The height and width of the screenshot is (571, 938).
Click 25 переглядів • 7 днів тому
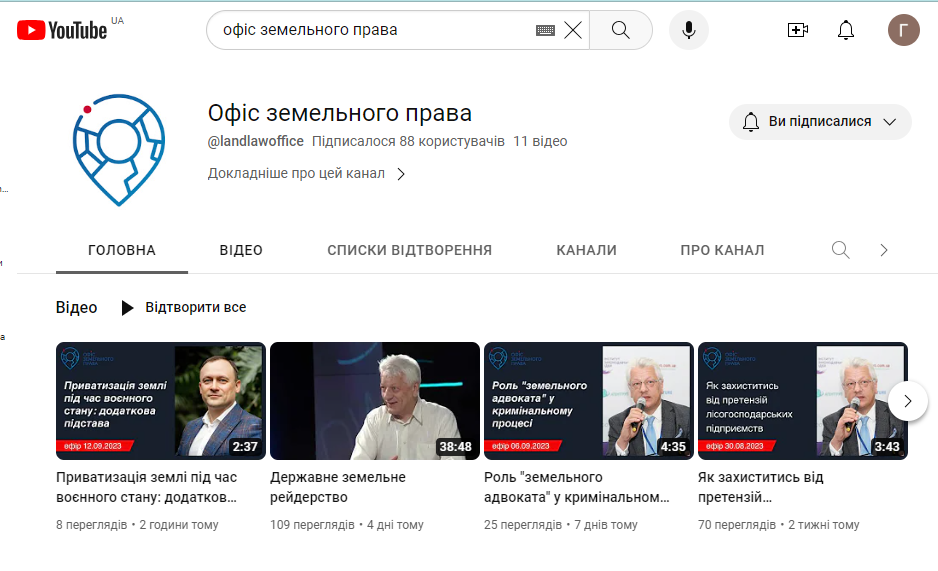point(561,525)
